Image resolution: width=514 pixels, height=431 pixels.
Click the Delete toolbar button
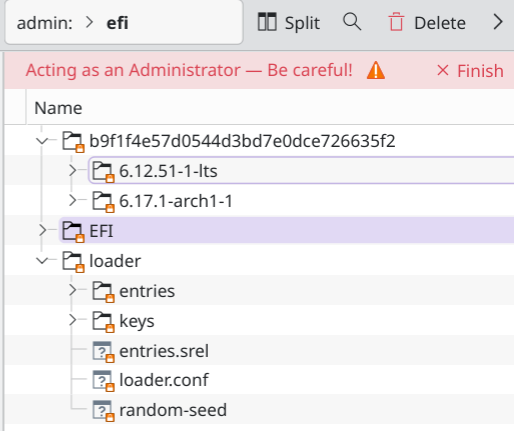[427, 23]
